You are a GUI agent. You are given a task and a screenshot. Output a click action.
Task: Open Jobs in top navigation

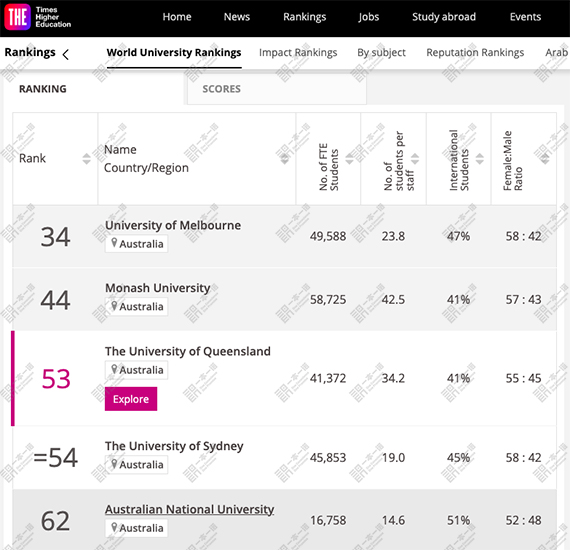pos(369,17)
